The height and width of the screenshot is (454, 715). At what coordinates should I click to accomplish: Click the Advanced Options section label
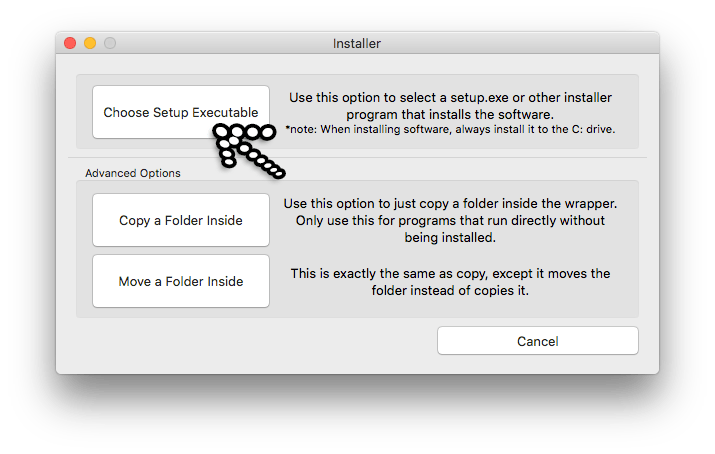pyautogui.click(x=133, y=173)
